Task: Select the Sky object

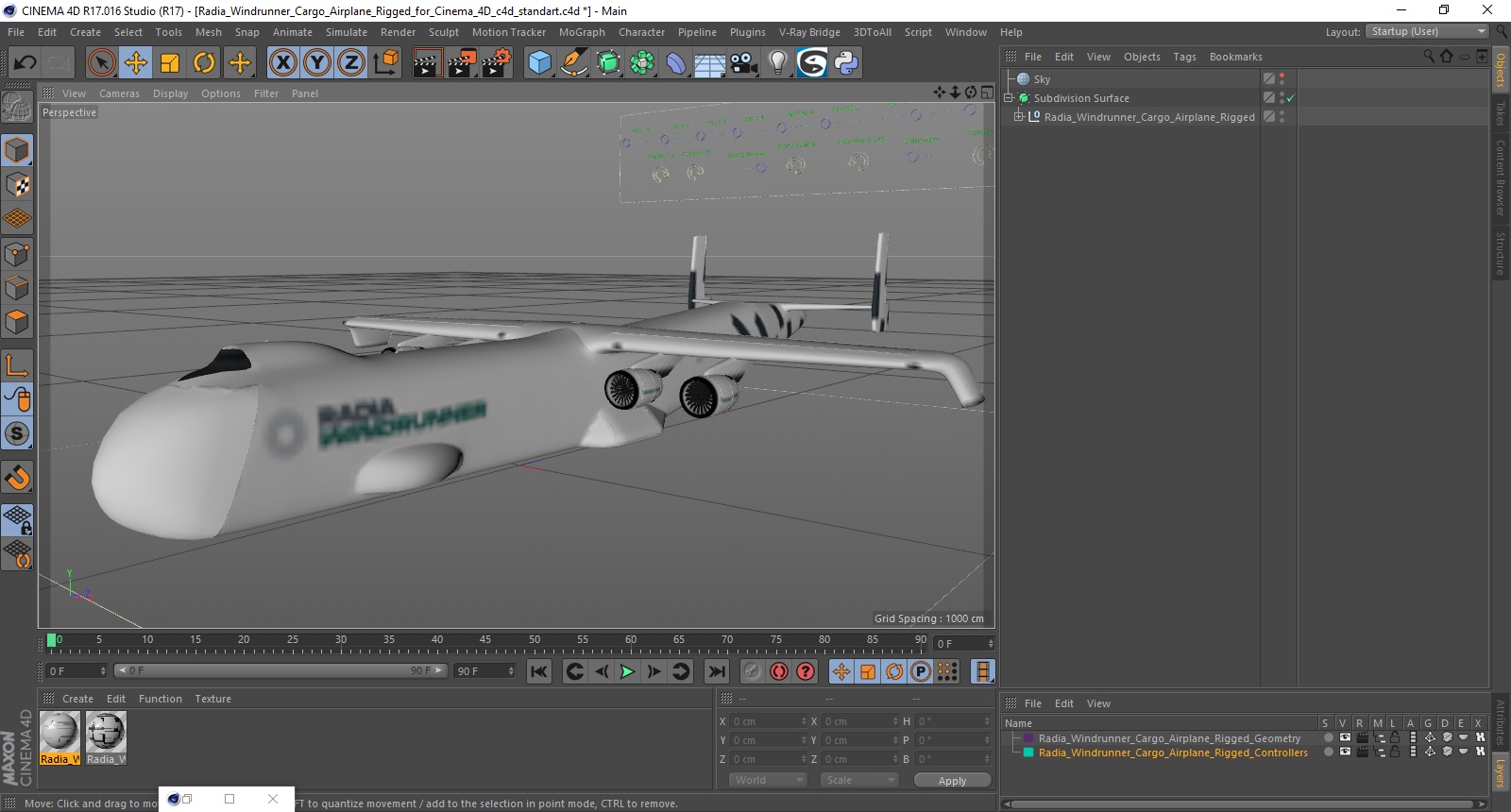Action: click(1042, 79)
